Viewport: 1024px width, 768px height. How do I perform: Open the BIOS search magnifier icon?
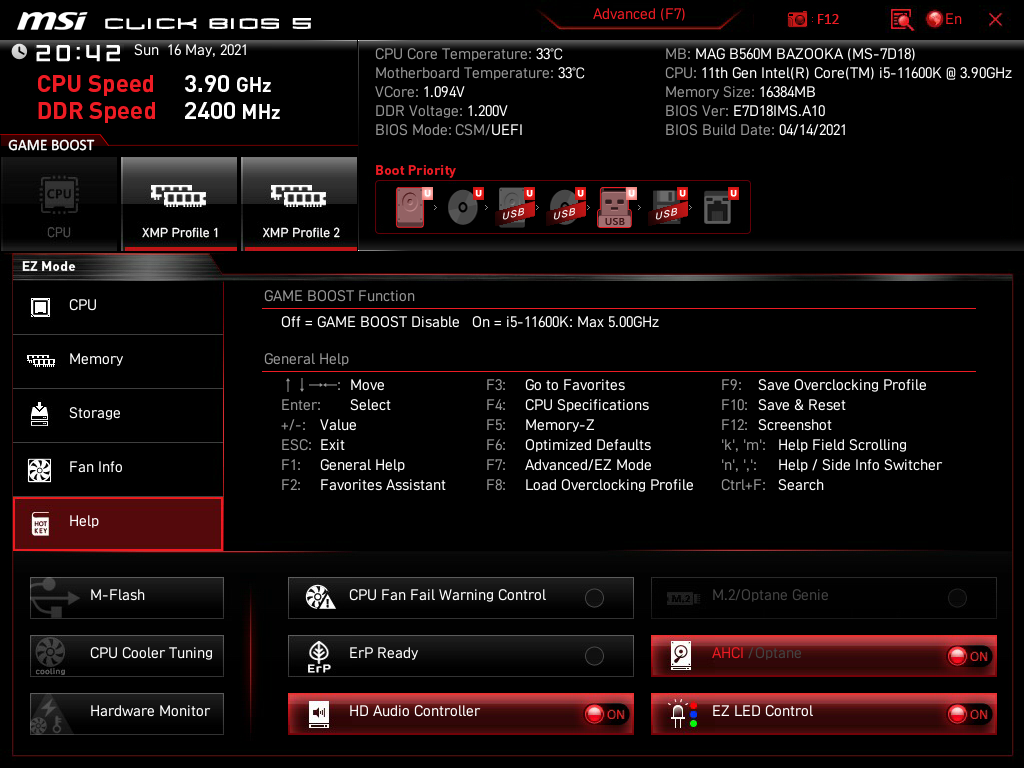pos(901,20)
